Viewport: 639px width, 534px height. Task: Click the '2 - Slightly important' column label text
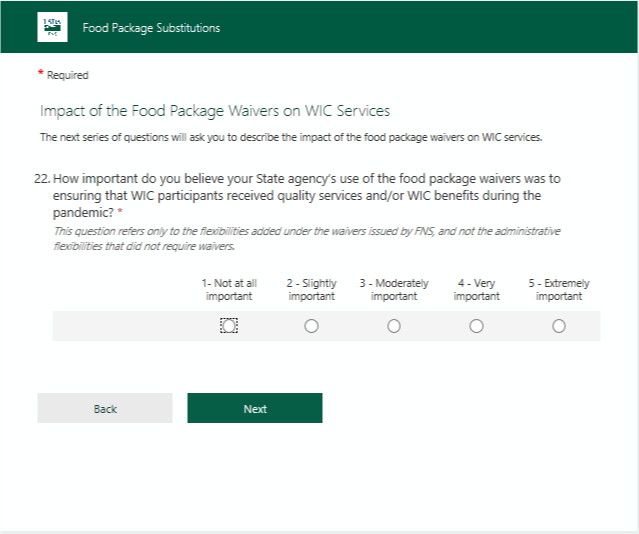coord(311,290)
